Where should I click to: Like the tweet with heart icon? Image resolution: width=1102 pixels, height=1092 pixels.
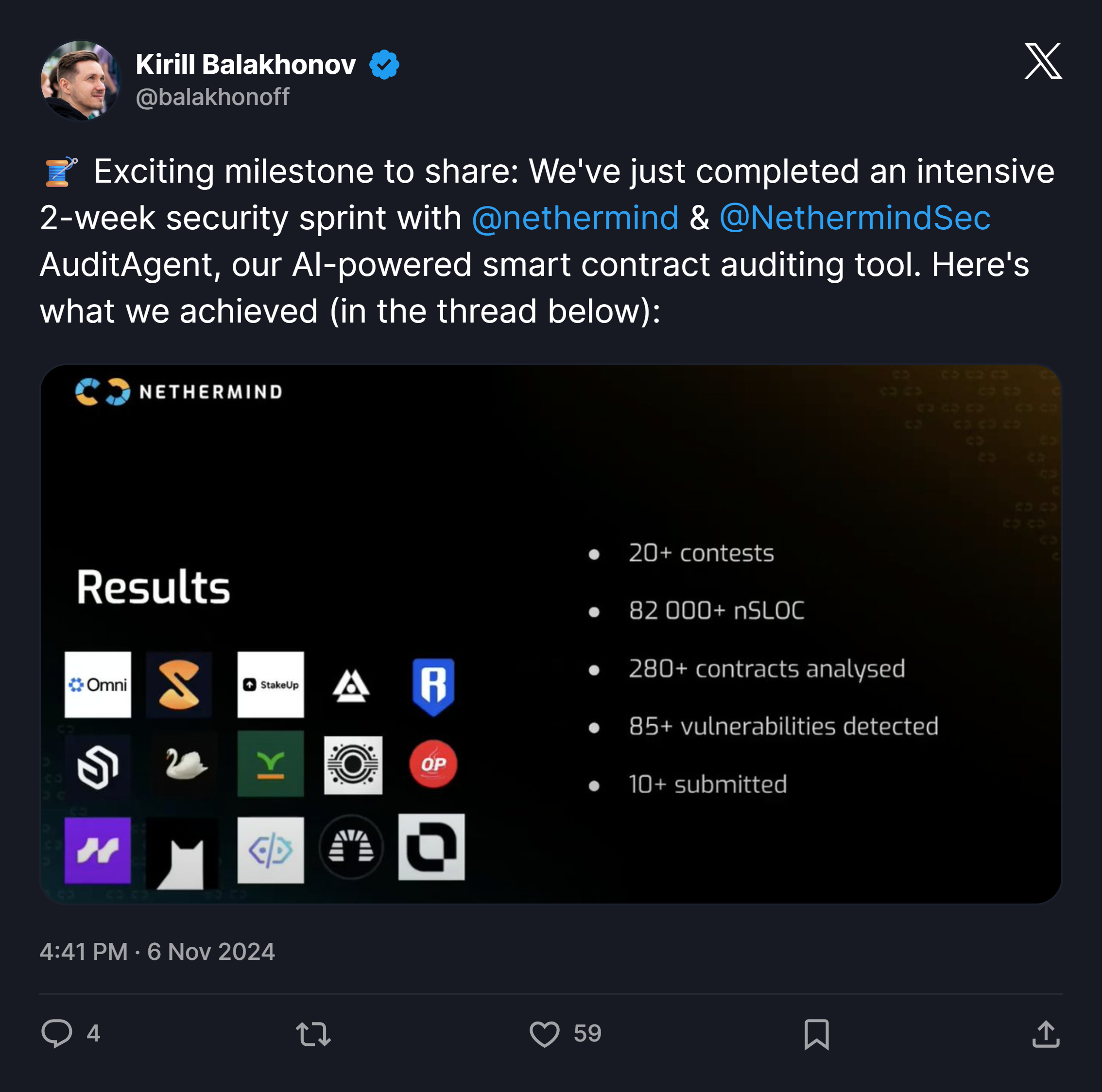[x=544, y=1033]
